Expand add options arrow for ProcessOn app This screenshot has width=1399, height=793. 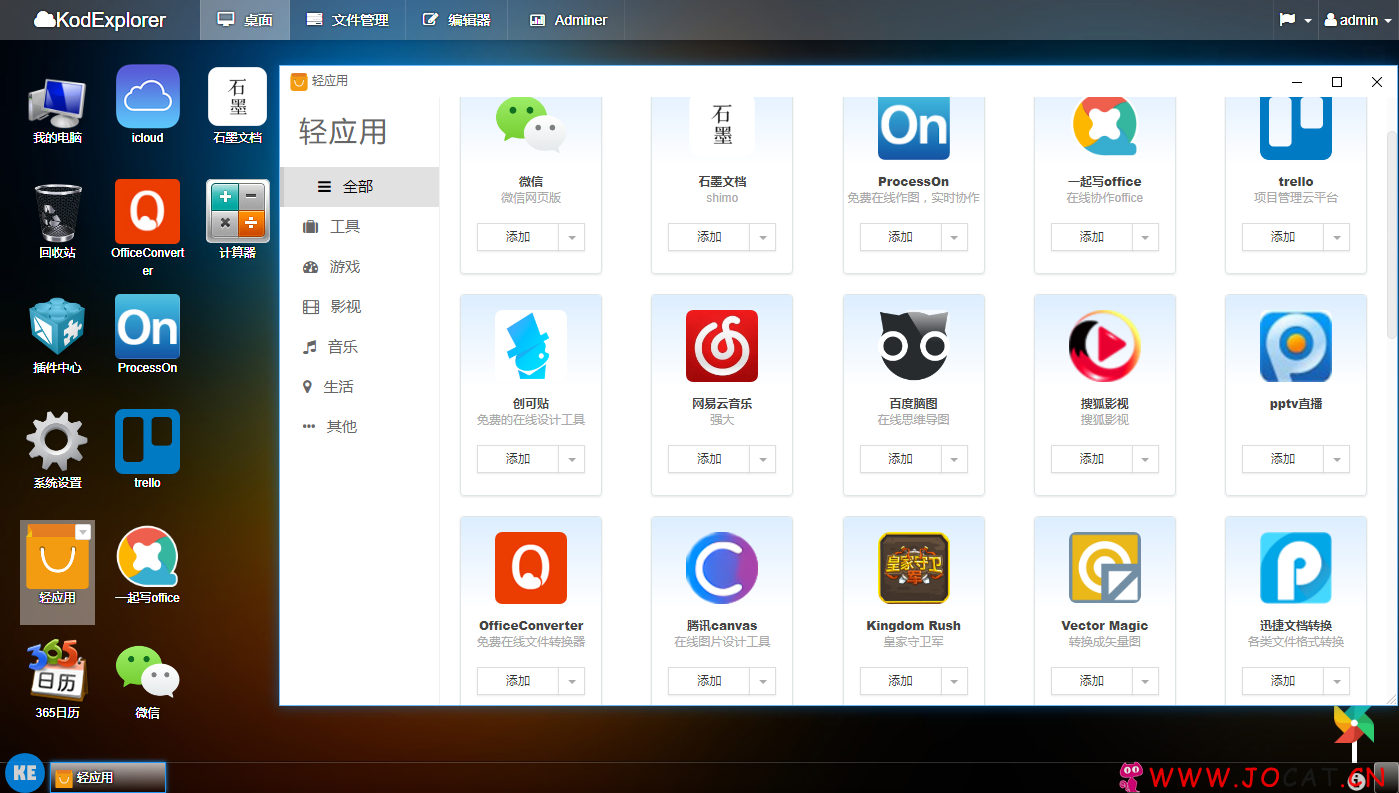pyautogui.click(x=955, y=237)
